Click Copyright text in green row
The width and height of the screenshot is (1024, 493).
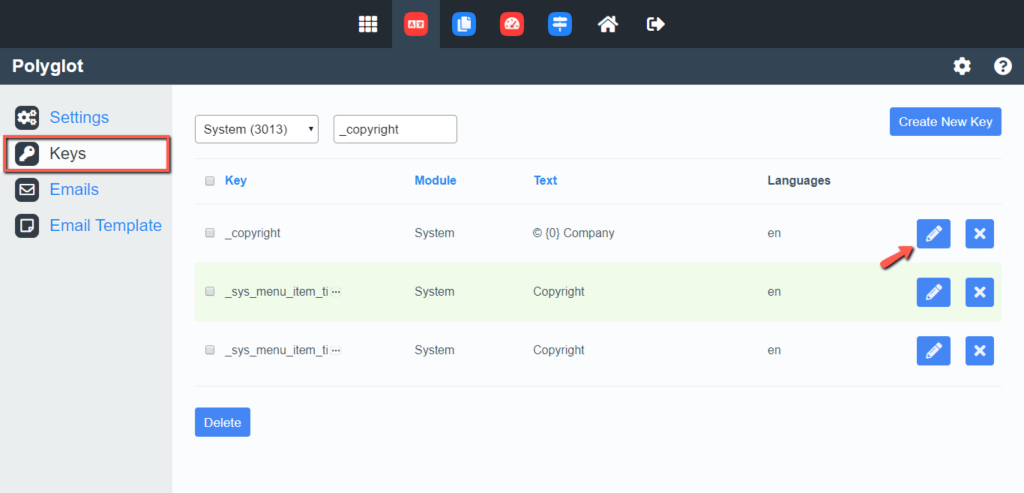click(558, 292)
